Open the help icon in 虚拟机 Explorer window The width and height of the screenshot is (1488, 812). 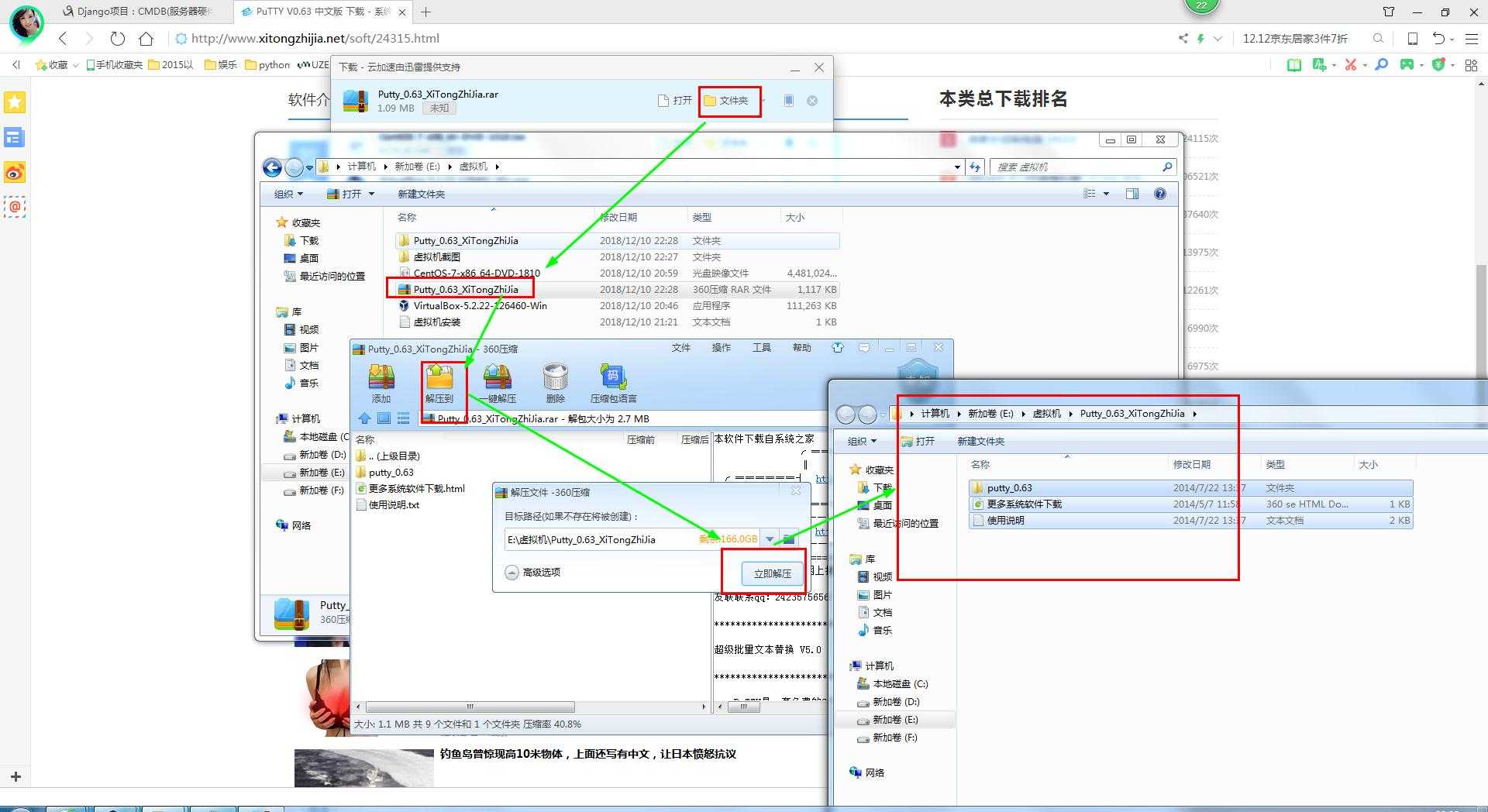click(1159, 194)
